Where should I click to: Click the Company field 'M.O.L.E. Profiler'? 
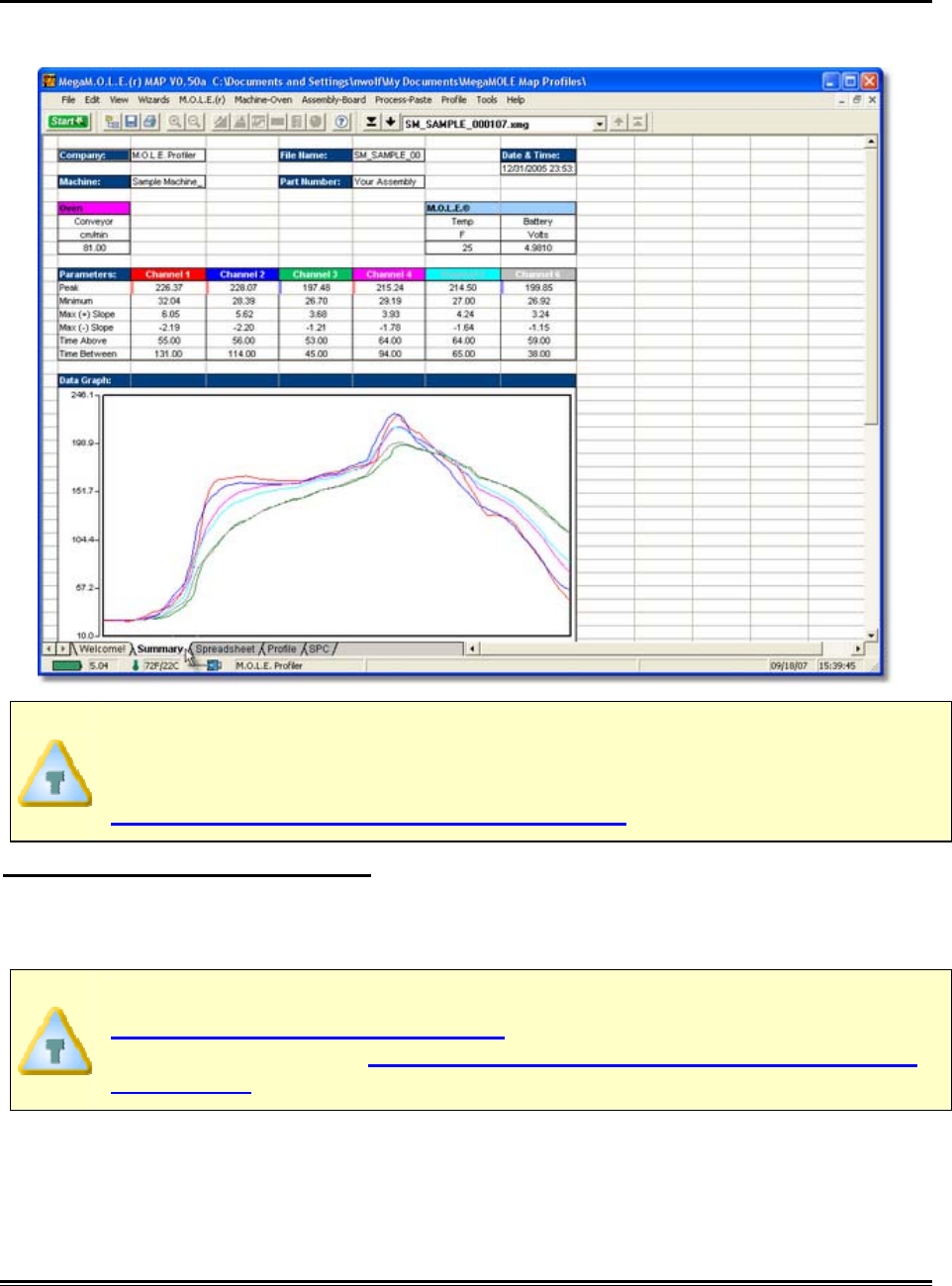pos(168,155)
